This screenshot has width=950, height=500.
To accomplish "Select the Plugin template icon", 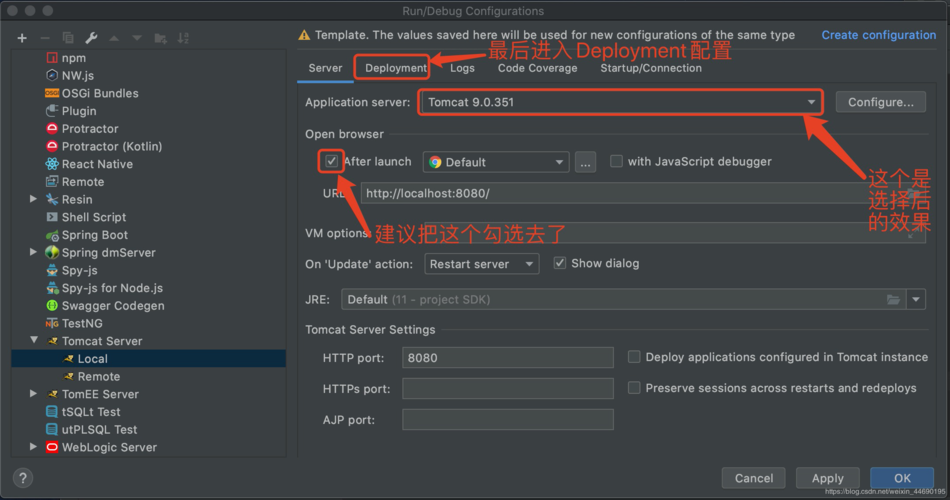I will (52, 111).
